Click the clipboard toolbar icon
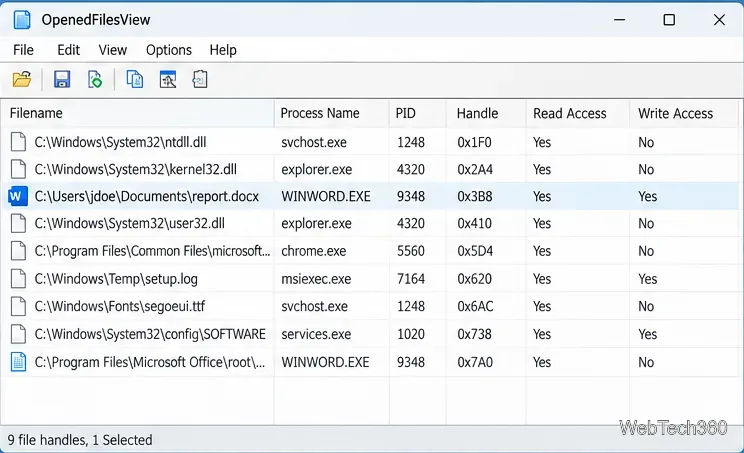 click(200, 79)
